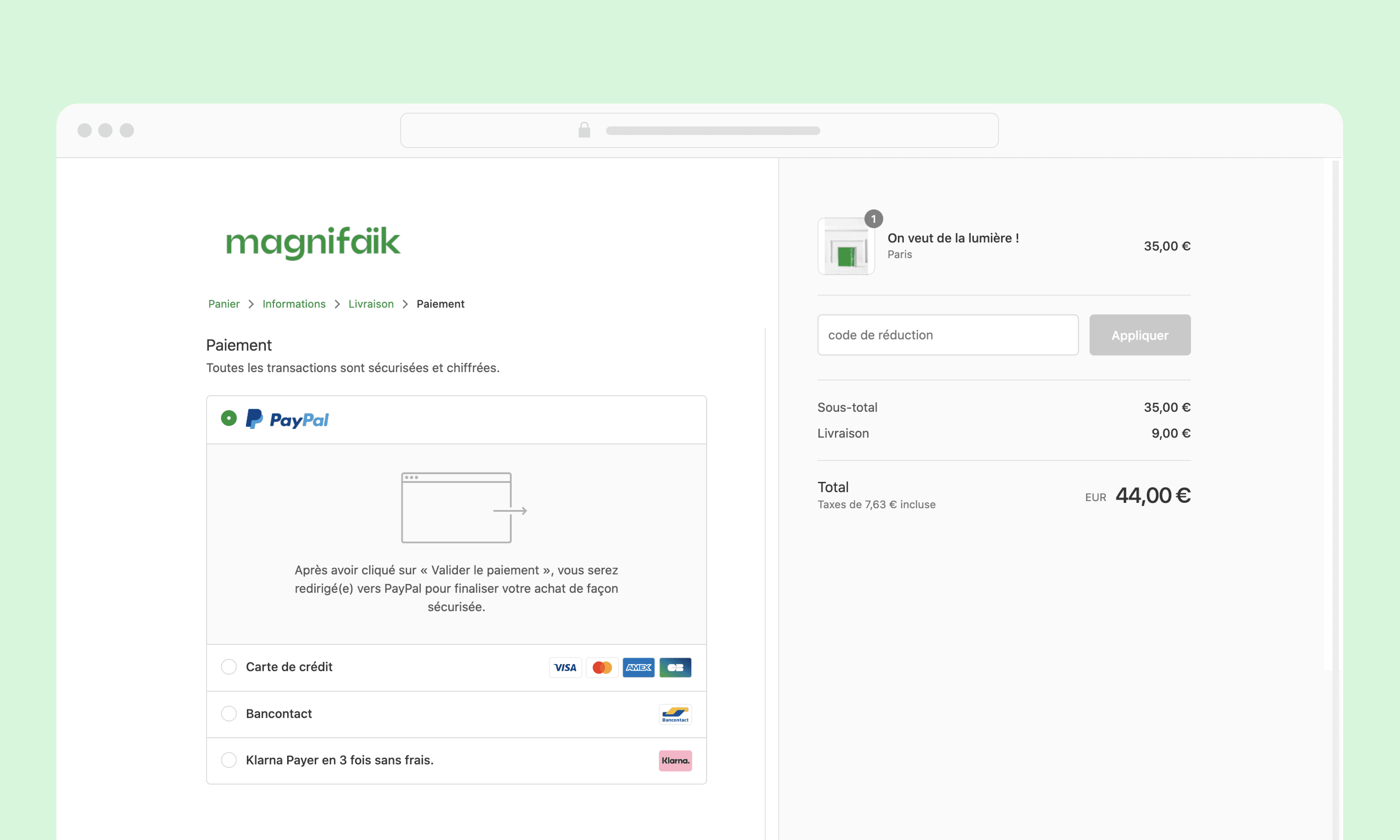
Task: Select the PayPal radio button
Action: (229, 418)
